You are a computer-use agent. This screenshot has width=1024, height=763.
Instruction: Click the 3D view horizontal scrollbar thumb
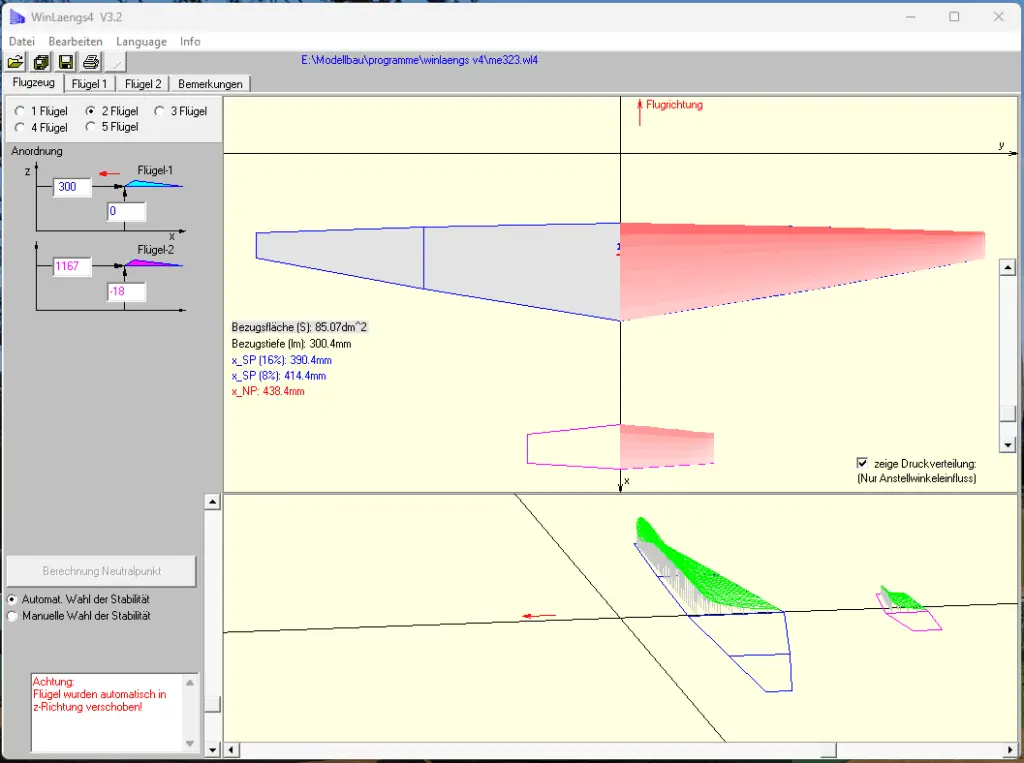(x=828, y=749)
